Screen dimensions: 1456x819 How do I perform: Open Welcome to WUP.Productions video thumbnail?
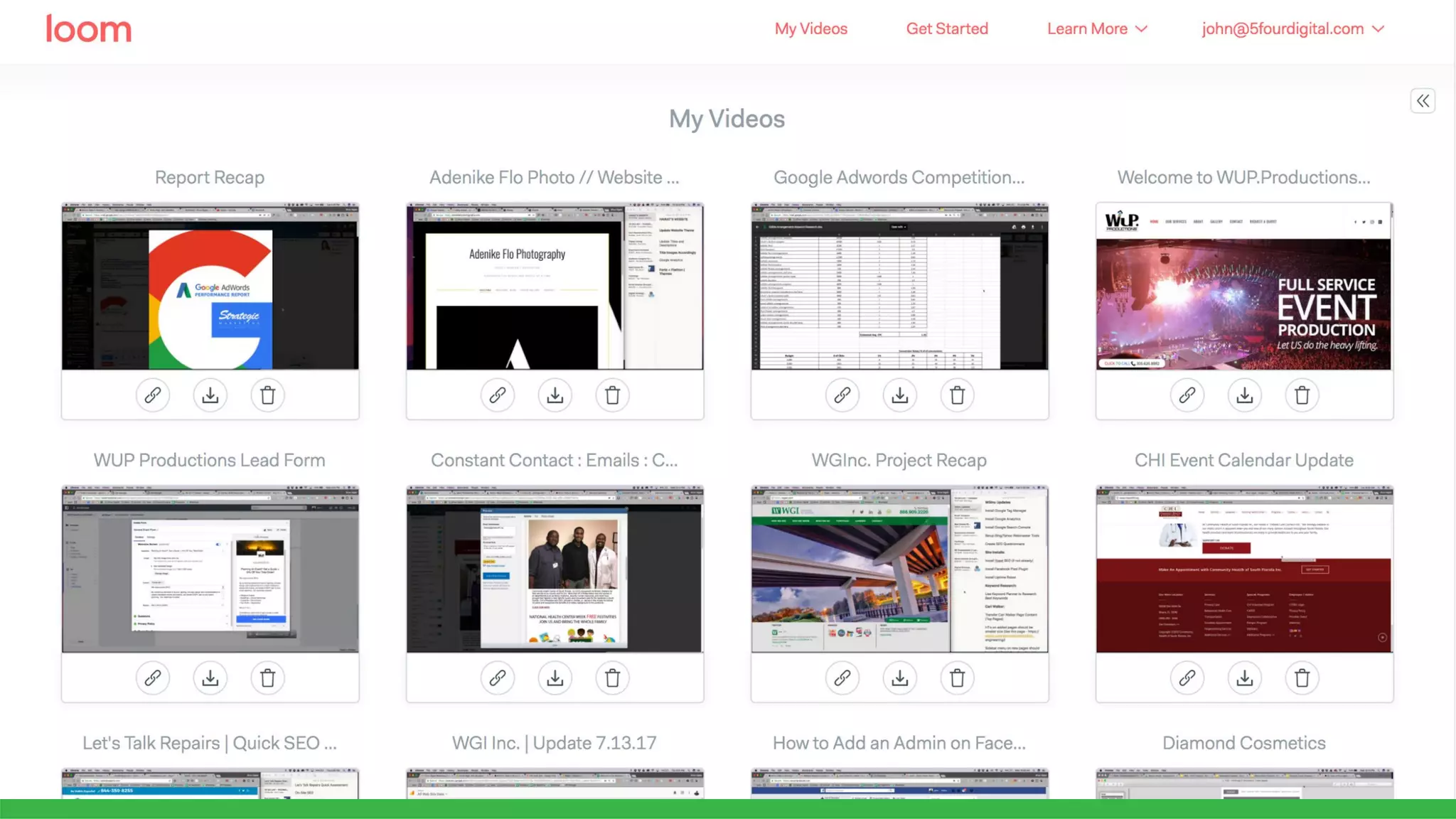tap(1244, 287)
